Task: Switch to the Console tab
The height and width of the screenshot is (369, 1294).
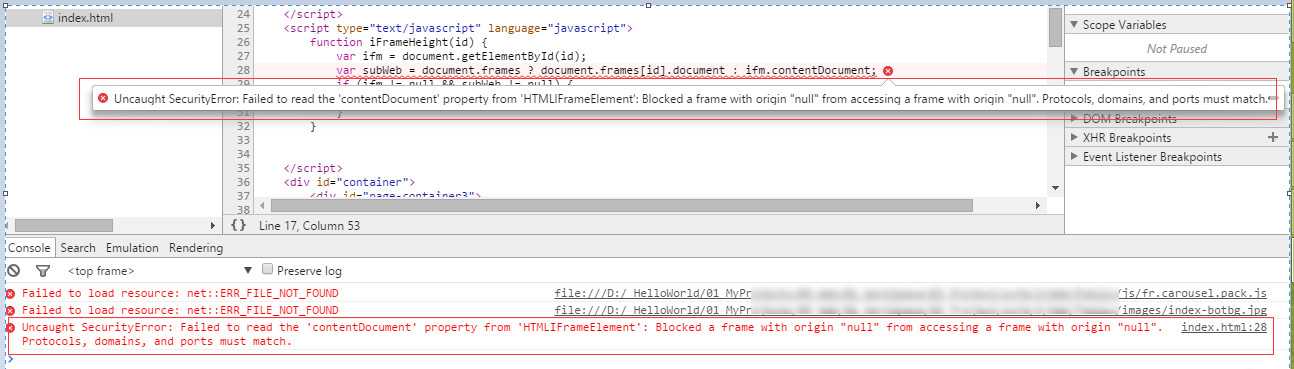Action: click(29, 248)
